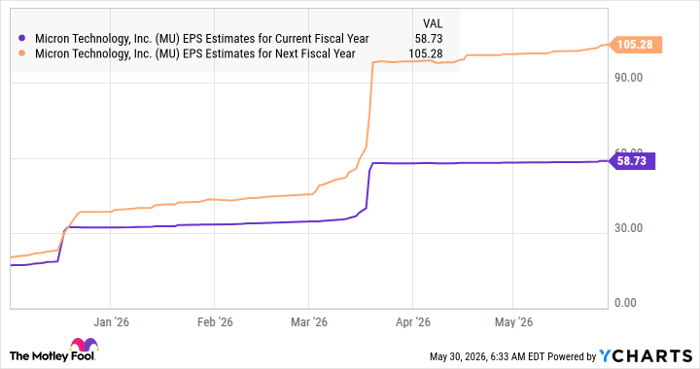Click the 105.28 value in the legend
700x369 pixels.
(425, 54)
